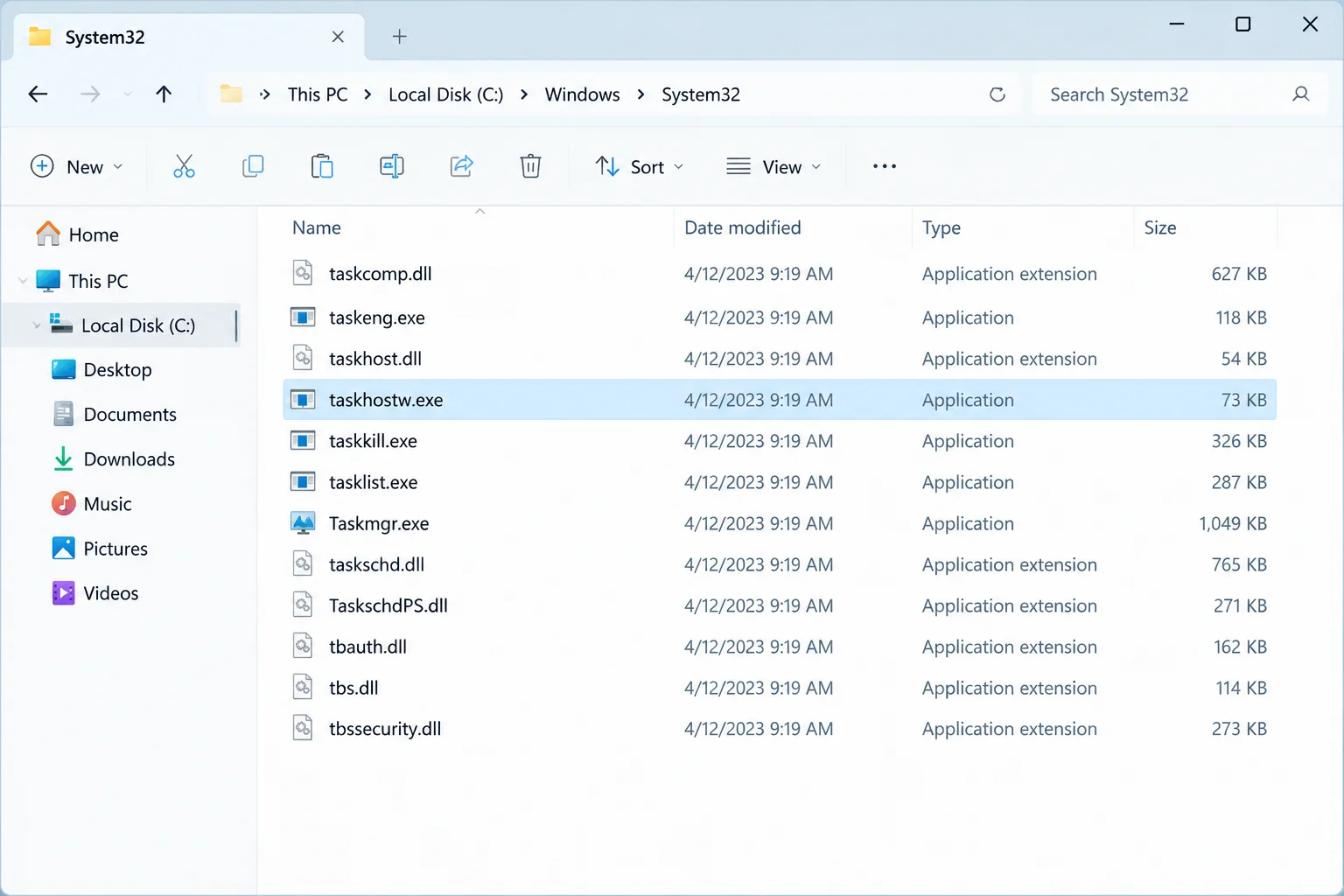Sort by the Size column header

1160,227
